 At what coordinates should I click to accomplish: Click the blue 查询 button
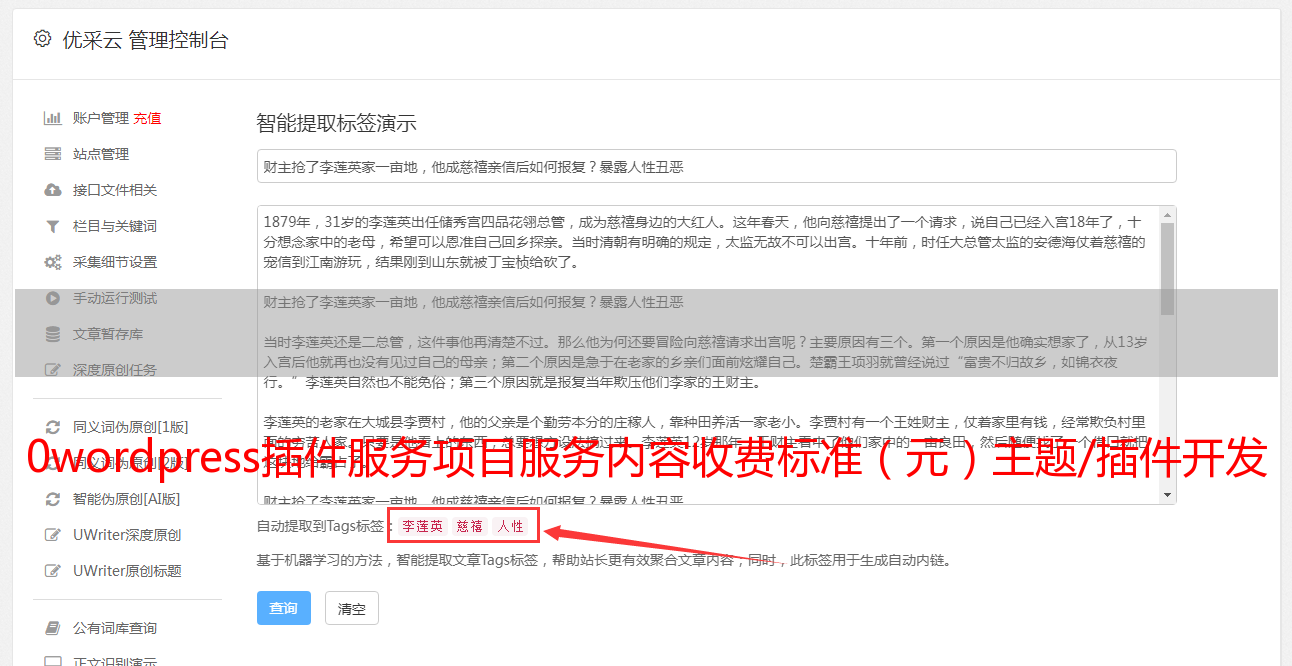click(x=284, y=608)
